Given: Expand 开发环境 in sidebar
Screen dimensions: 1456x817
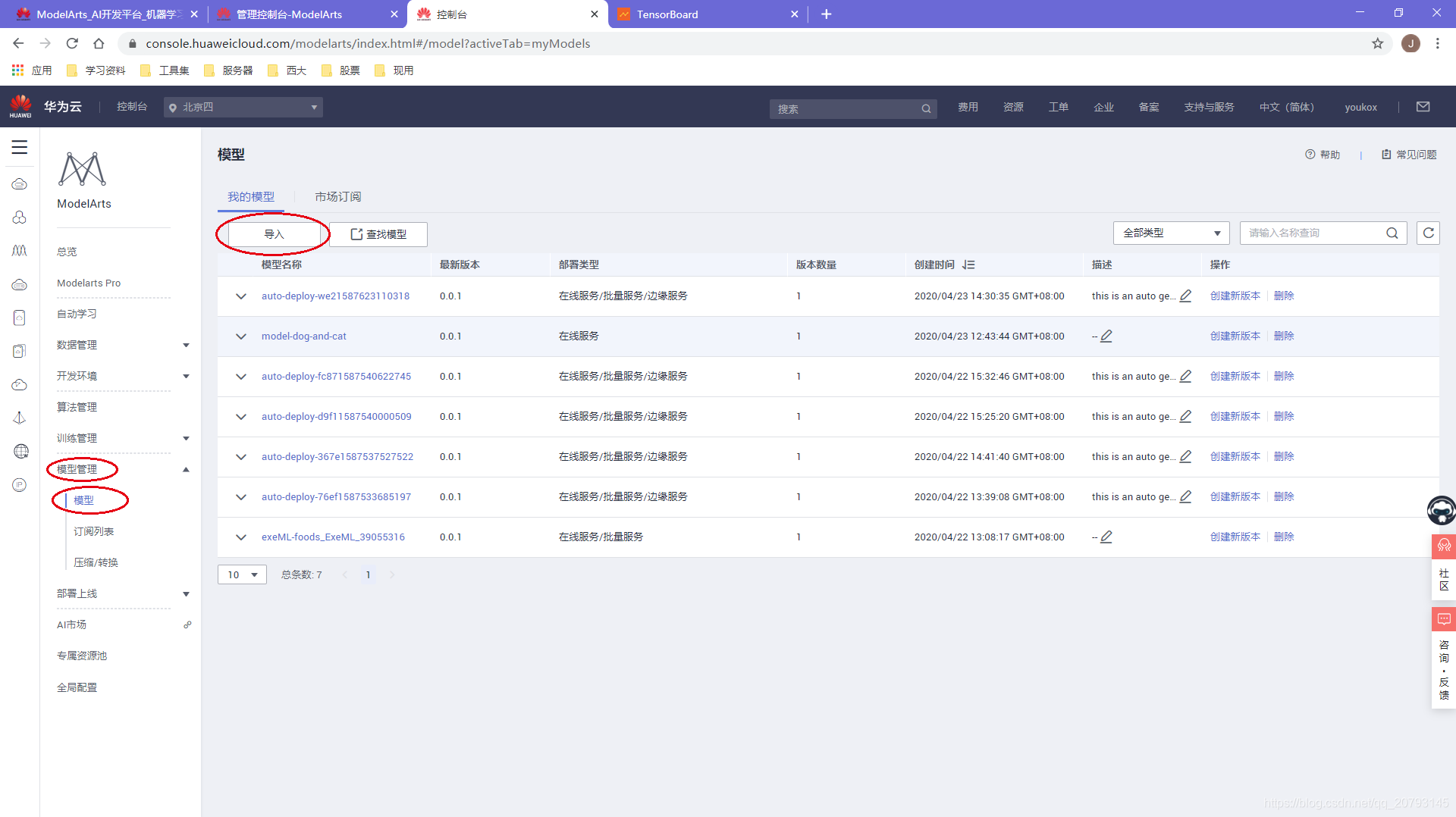Looking at the screenshot, I should tap(186, 377).
